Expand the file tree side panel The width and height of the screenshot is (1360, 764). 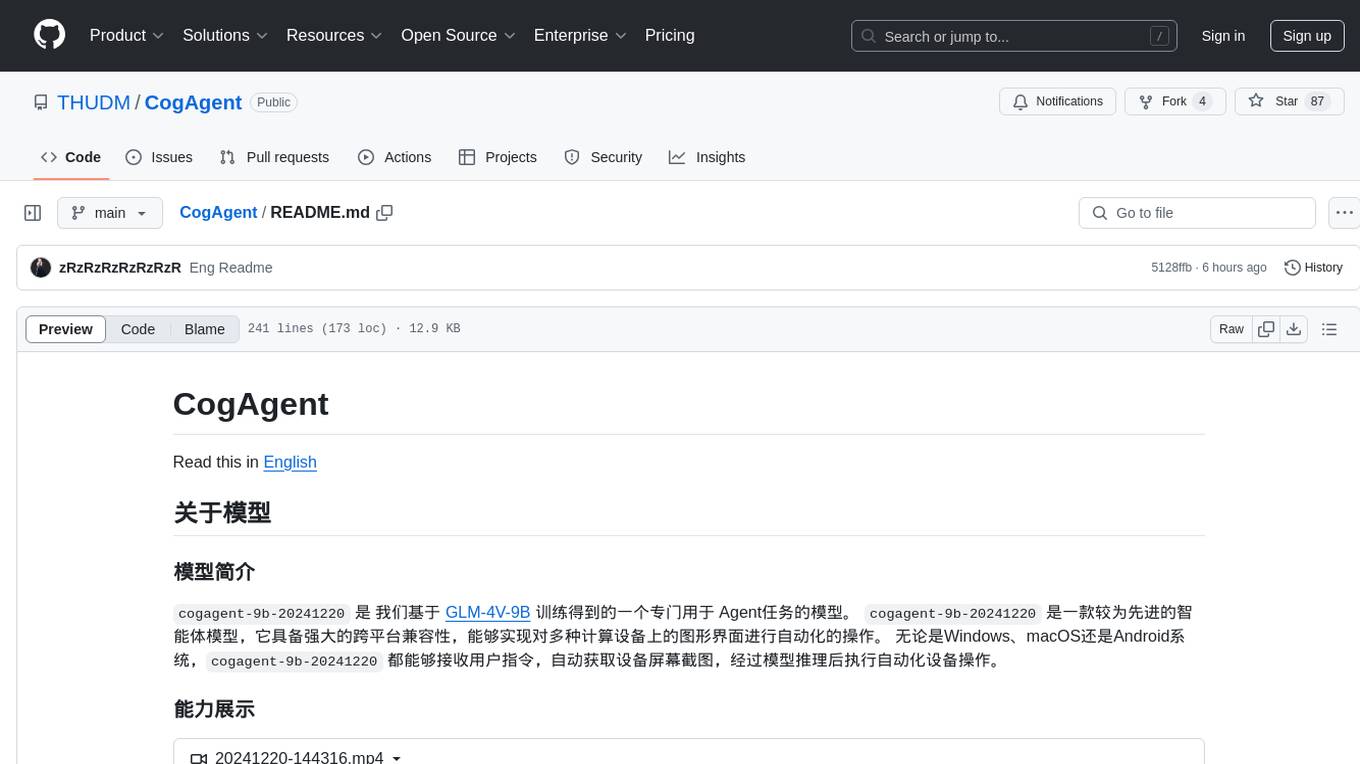click(x=33, y=213)
